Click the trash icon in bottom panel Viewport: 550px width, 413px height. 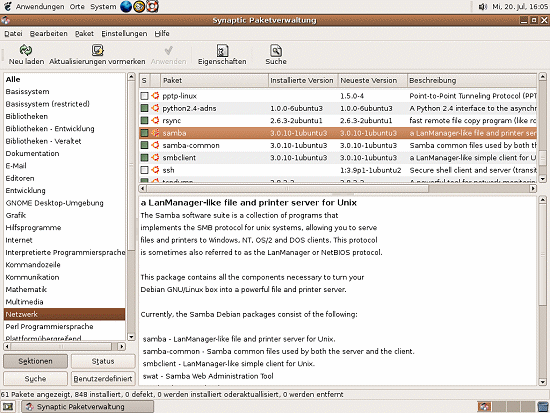point(543,407)
